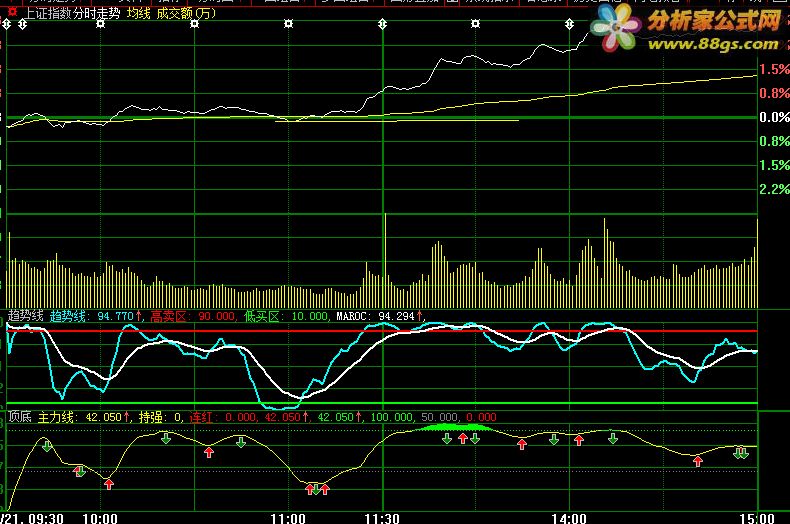The width and height of the screenshot is (790, 524).
Task: Click the yellow 均线 legend label
Action: tap(139, 13)
